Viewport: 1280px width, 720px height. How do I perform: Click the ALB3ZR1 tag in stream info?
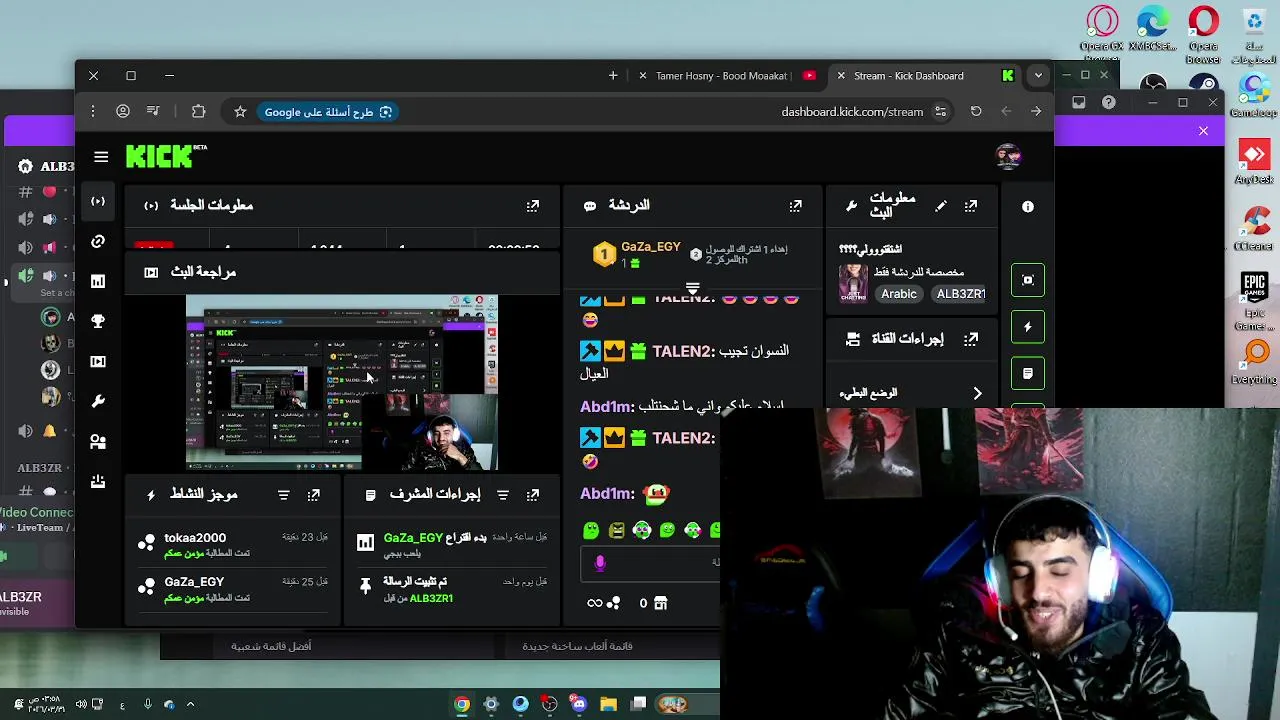(x=960, y=294)
